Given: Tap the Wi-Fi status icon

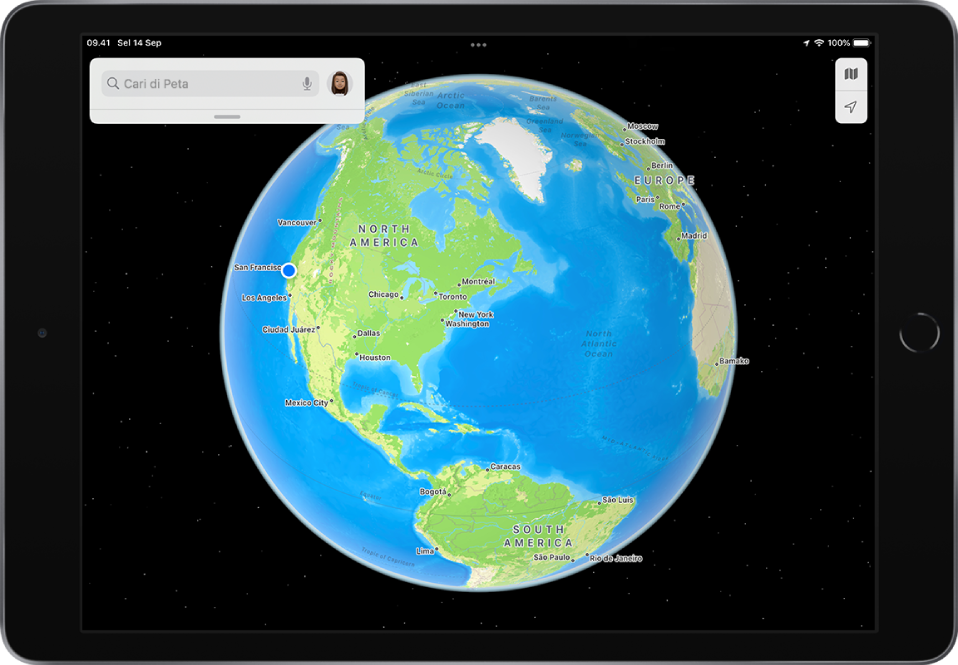Looking at the screenshot, I should pyautogui.click(x=819, y=43).
